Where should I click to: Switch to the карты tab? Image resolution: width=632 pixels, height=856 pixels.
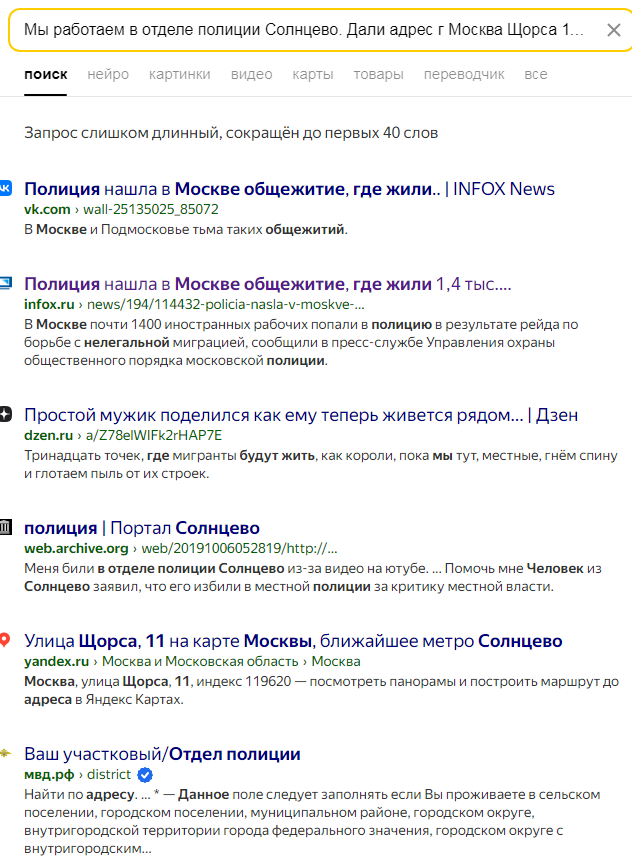tap(313, 74)
